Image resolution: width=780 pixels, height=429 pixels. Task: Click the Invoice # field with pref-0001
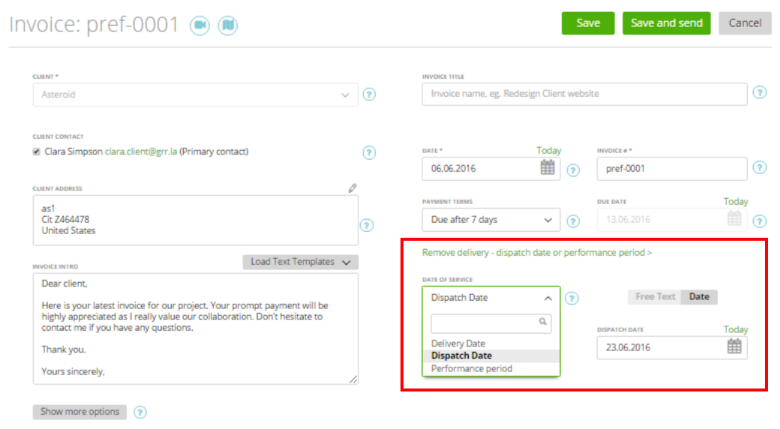672,168
